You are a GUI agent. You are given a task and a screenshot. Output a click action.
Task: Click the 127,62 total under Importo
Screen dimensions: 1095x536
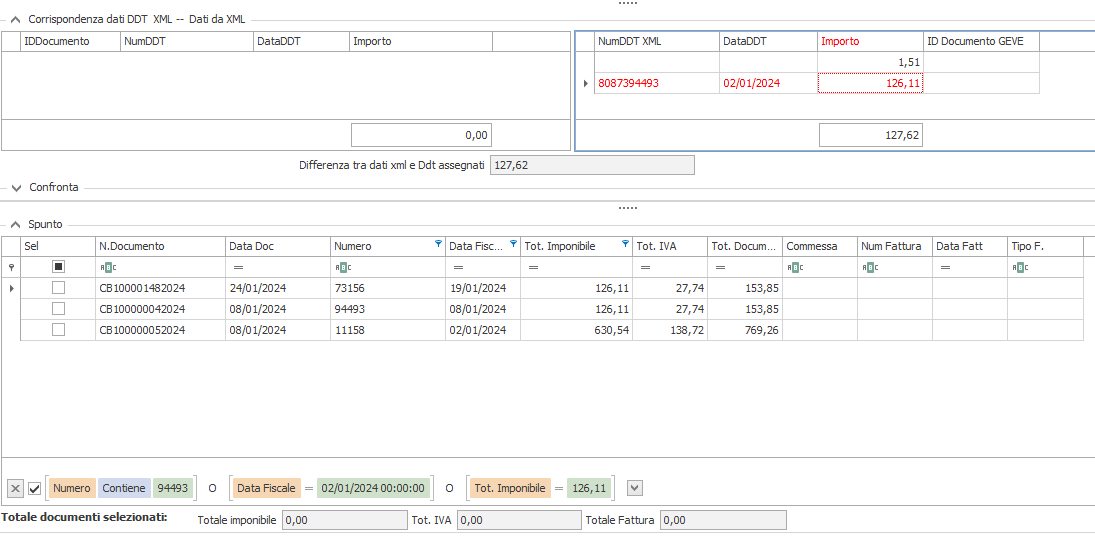click(871, 135)
